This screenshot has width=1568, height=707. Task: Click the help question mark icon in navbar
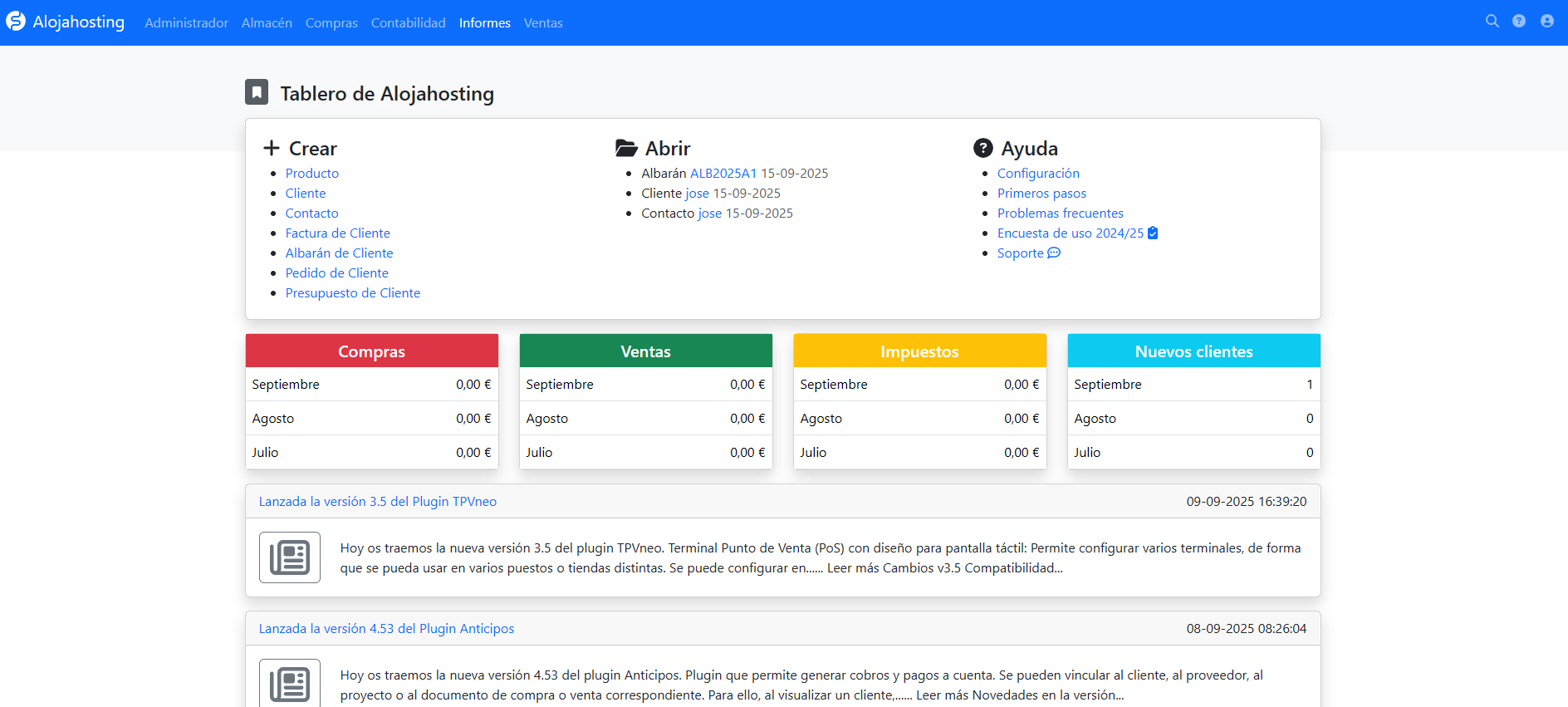tap(1518, 22)
